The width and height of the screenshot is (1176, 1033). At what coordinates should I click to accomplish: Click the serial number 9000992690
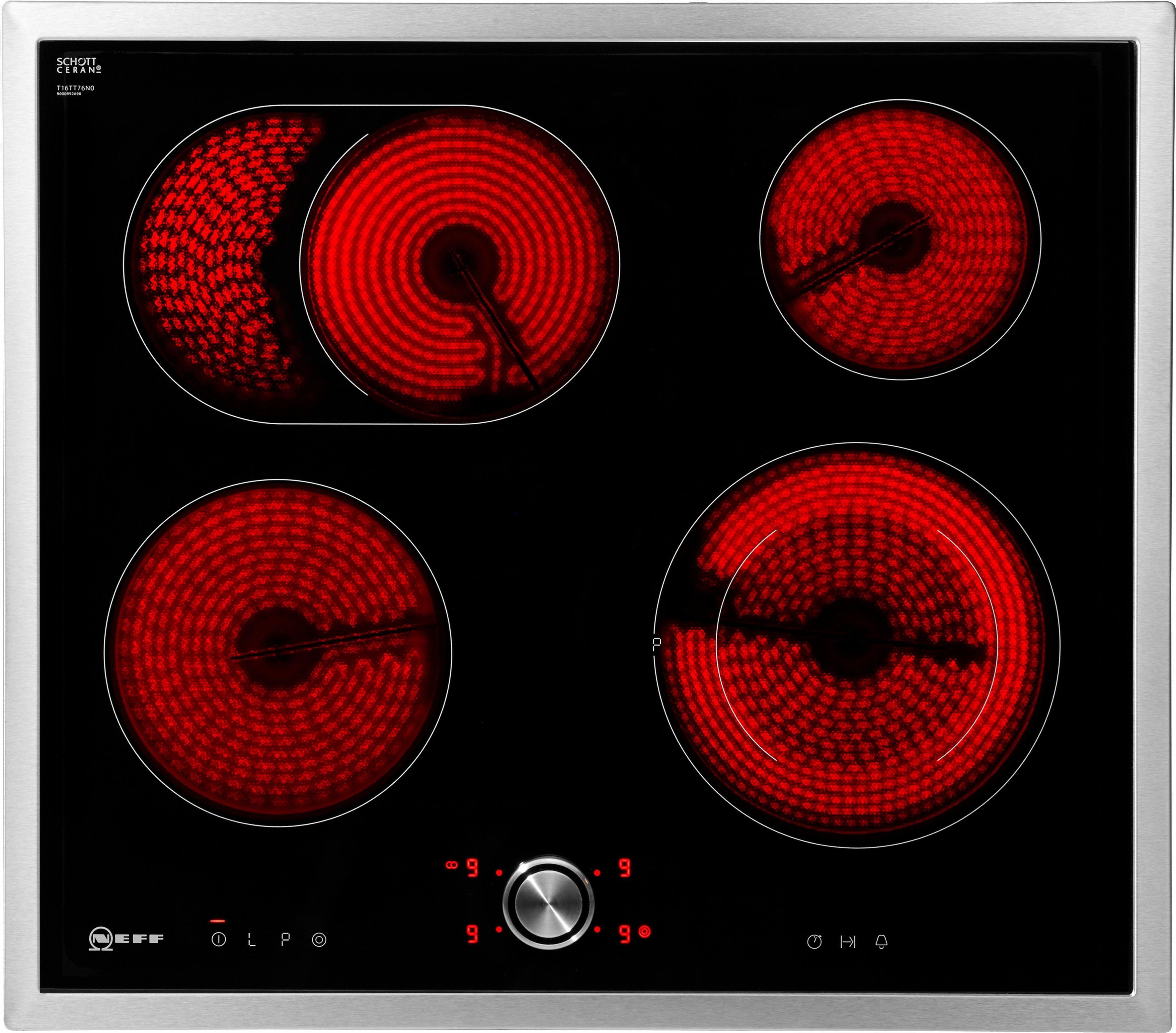68,94
